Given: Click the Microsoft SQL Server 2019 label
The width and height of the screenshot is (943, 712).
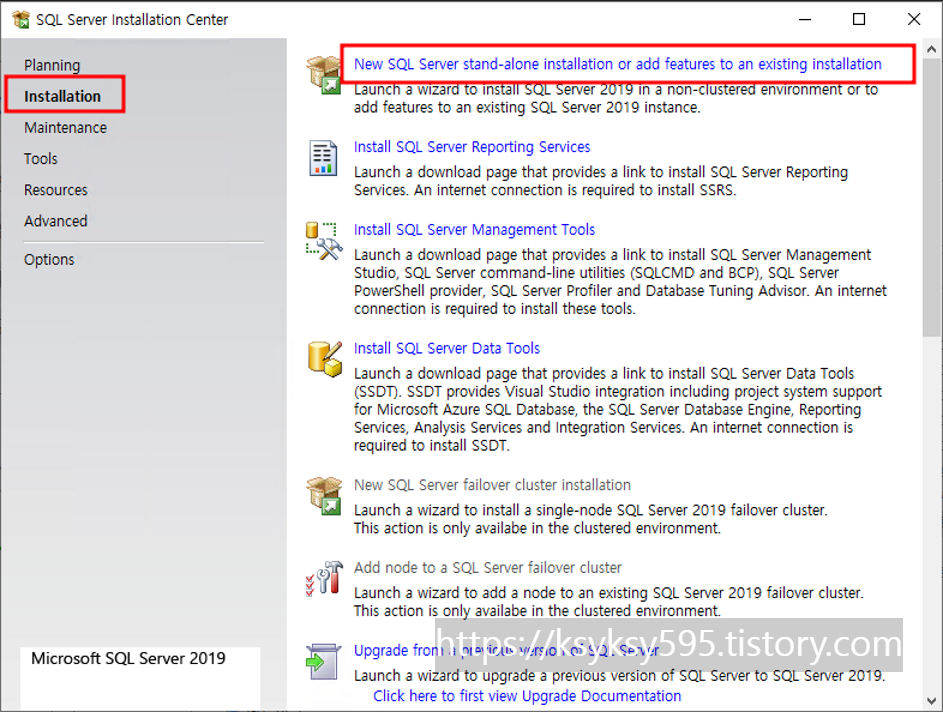Looking at the screenshot, I should pyautogui.click(x=128, y=658).
